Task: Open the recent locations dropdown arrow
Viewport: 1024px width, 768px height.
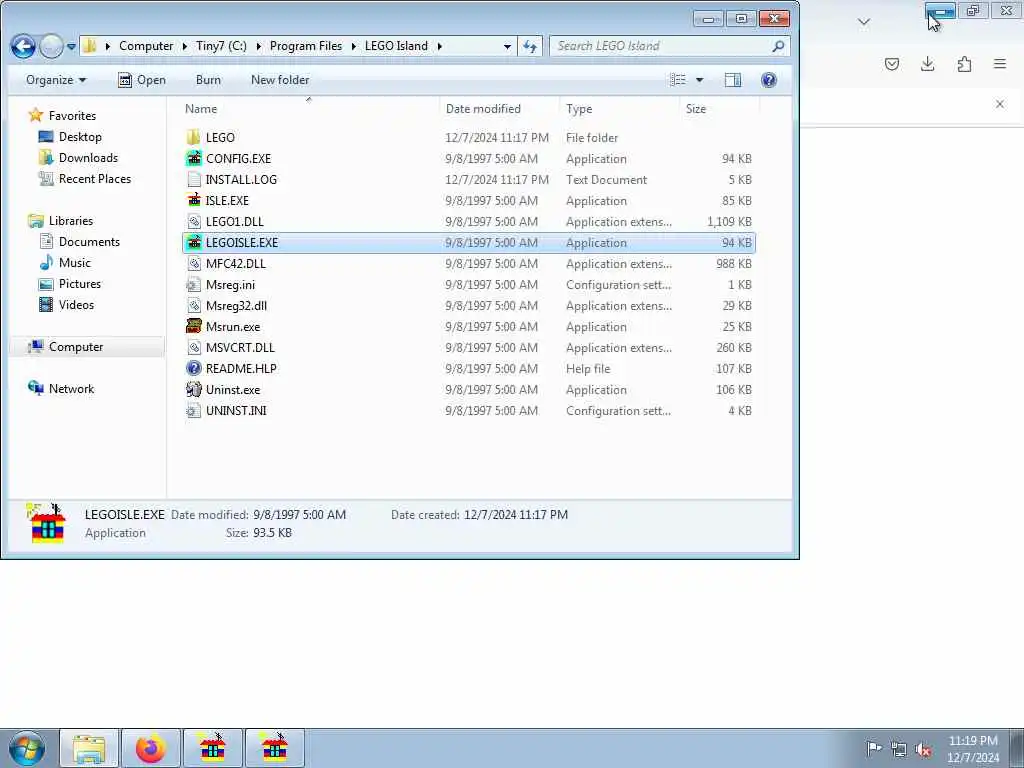Action: coord(71,47)
